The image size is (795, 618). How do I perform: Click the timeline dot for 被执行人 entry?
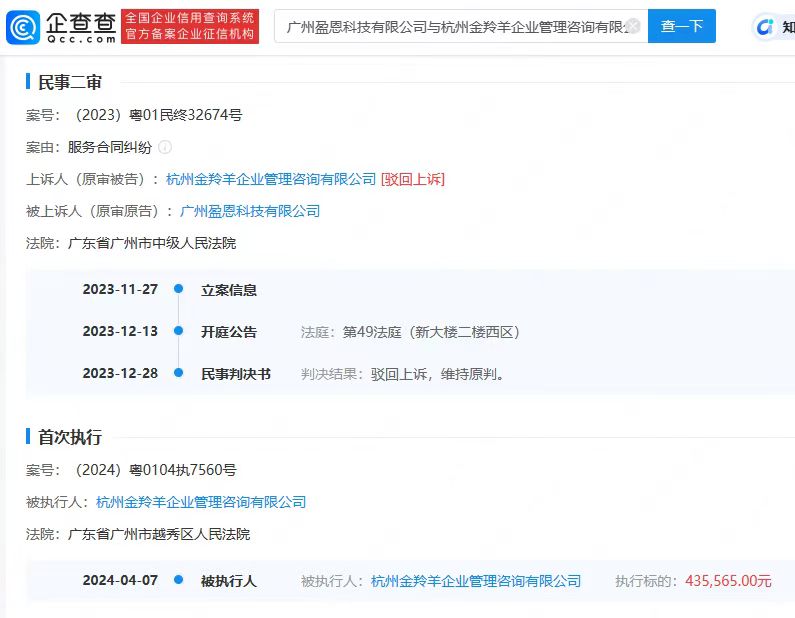click(x=178, y=581)
